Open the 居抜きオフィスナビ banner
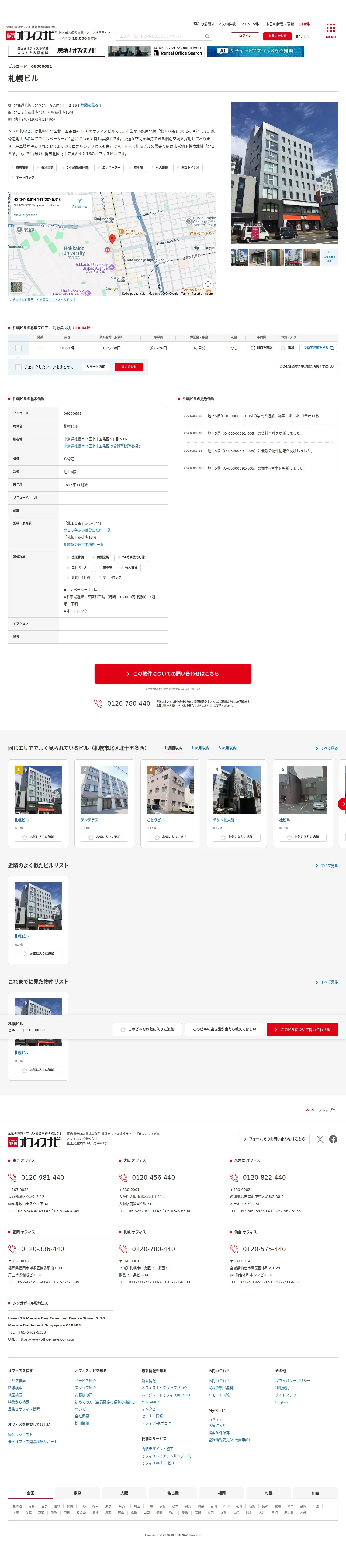This screenshot has height=1568, width=346. click(x=56, y=51)
